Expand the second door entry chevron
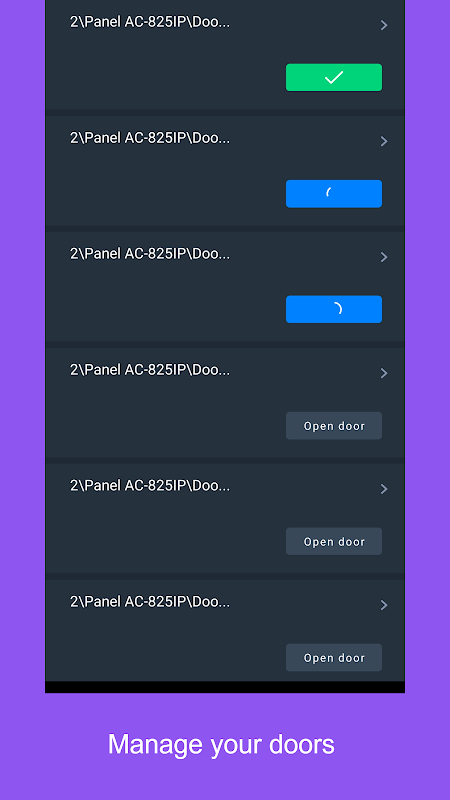 click(x=384, y=141)
